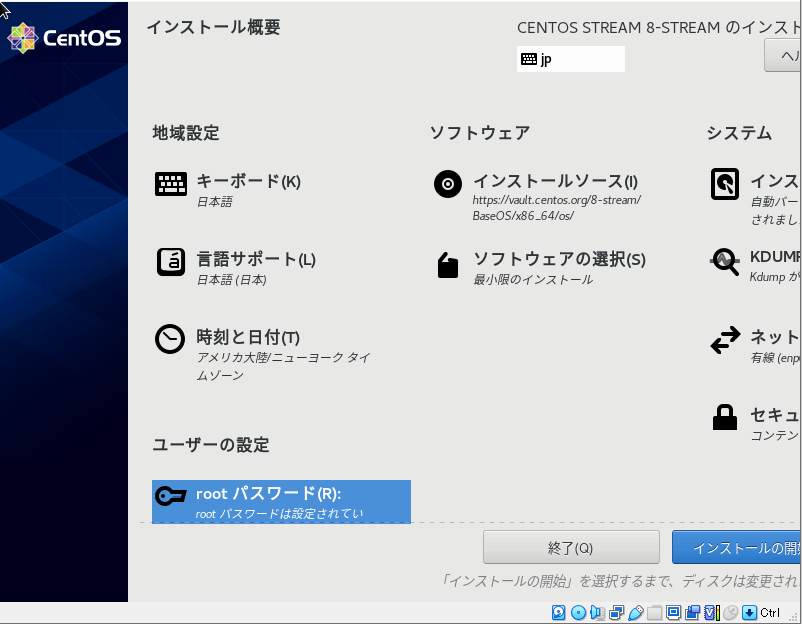The width and height of the screenshot is (802, 624).
Task: Open the KDUMP settings label
Action: [775, 256]
